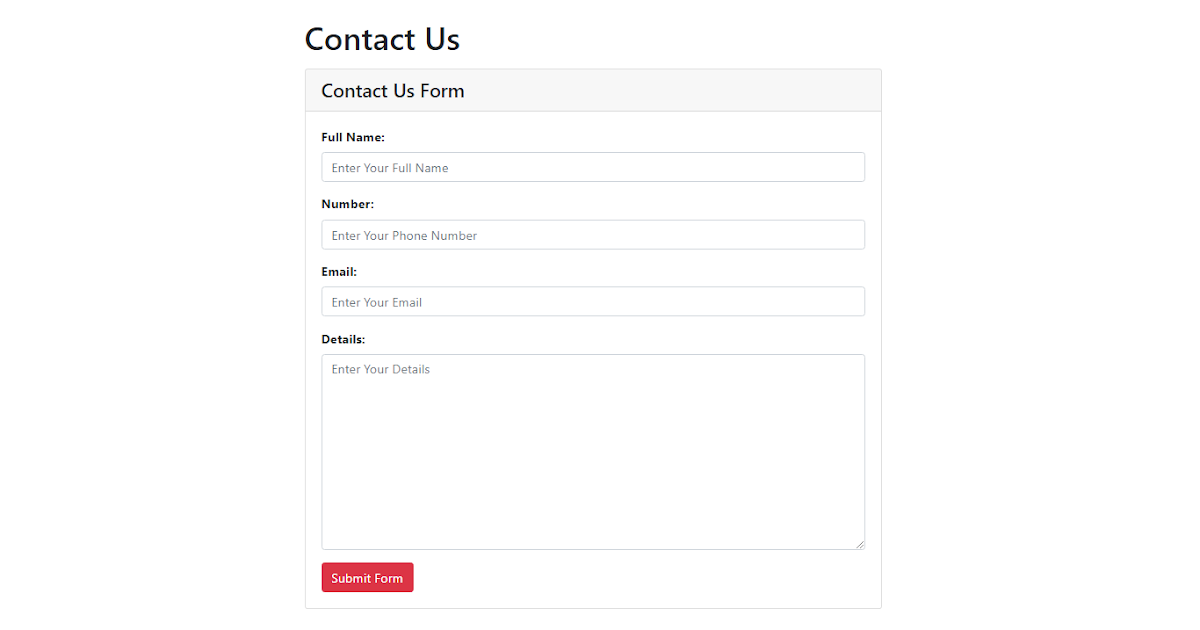
Task: Click the Enter Your Details placeholder text
Action: point(380,369)
